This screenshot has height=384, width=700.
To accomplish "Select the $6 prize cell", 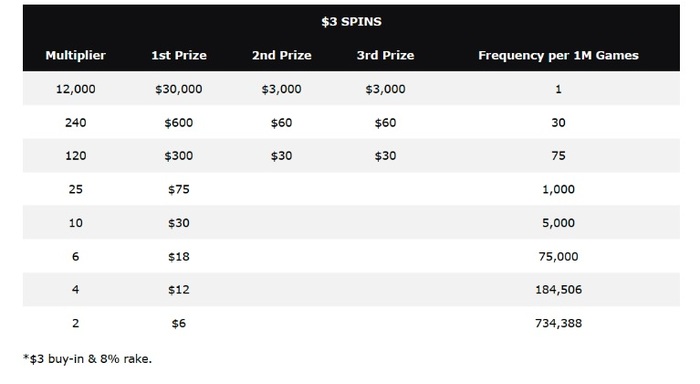I will click(179, 323).
